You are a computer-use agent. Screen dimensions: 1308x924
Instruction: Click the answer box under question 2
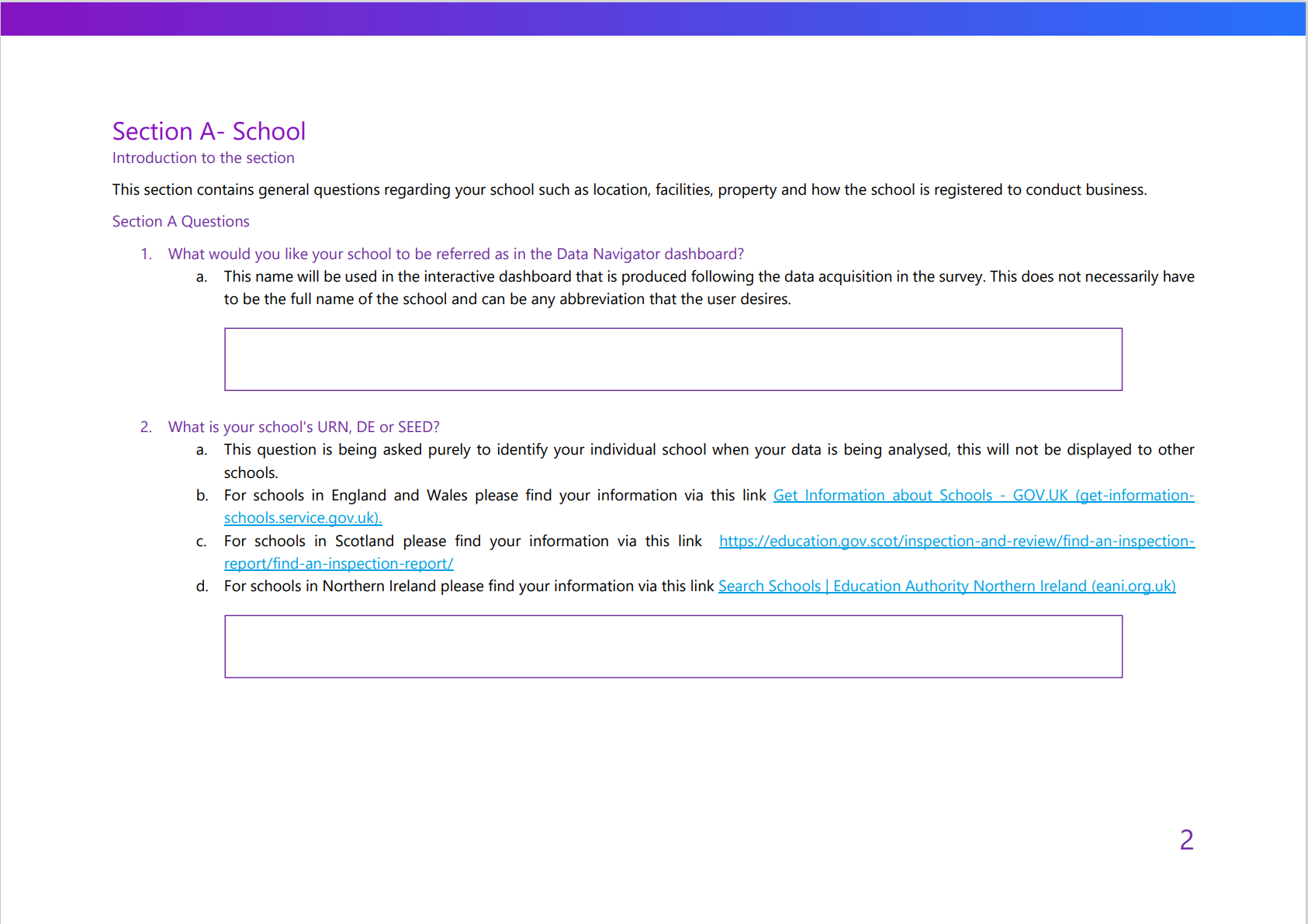click(x=673, y=646)
